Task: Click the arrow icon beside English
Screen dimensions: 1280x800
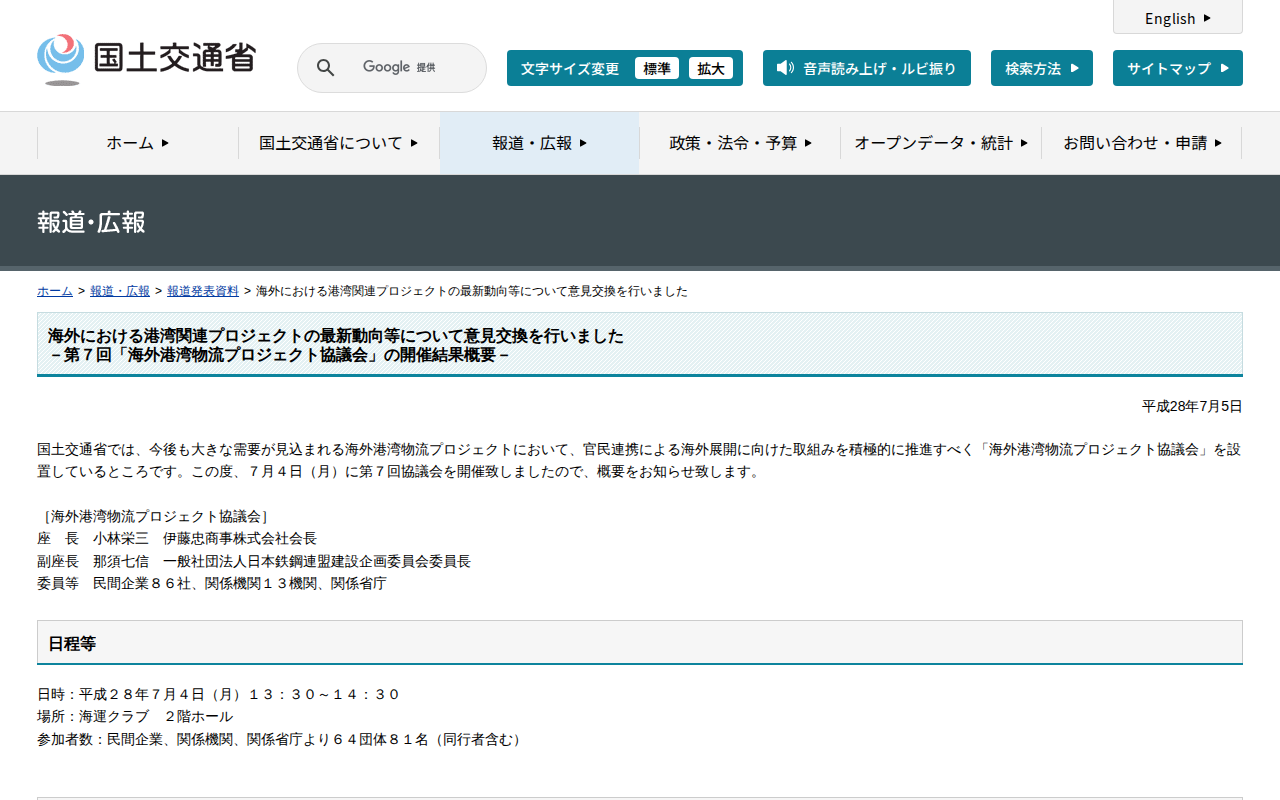Action: [x=1207, y=18]
